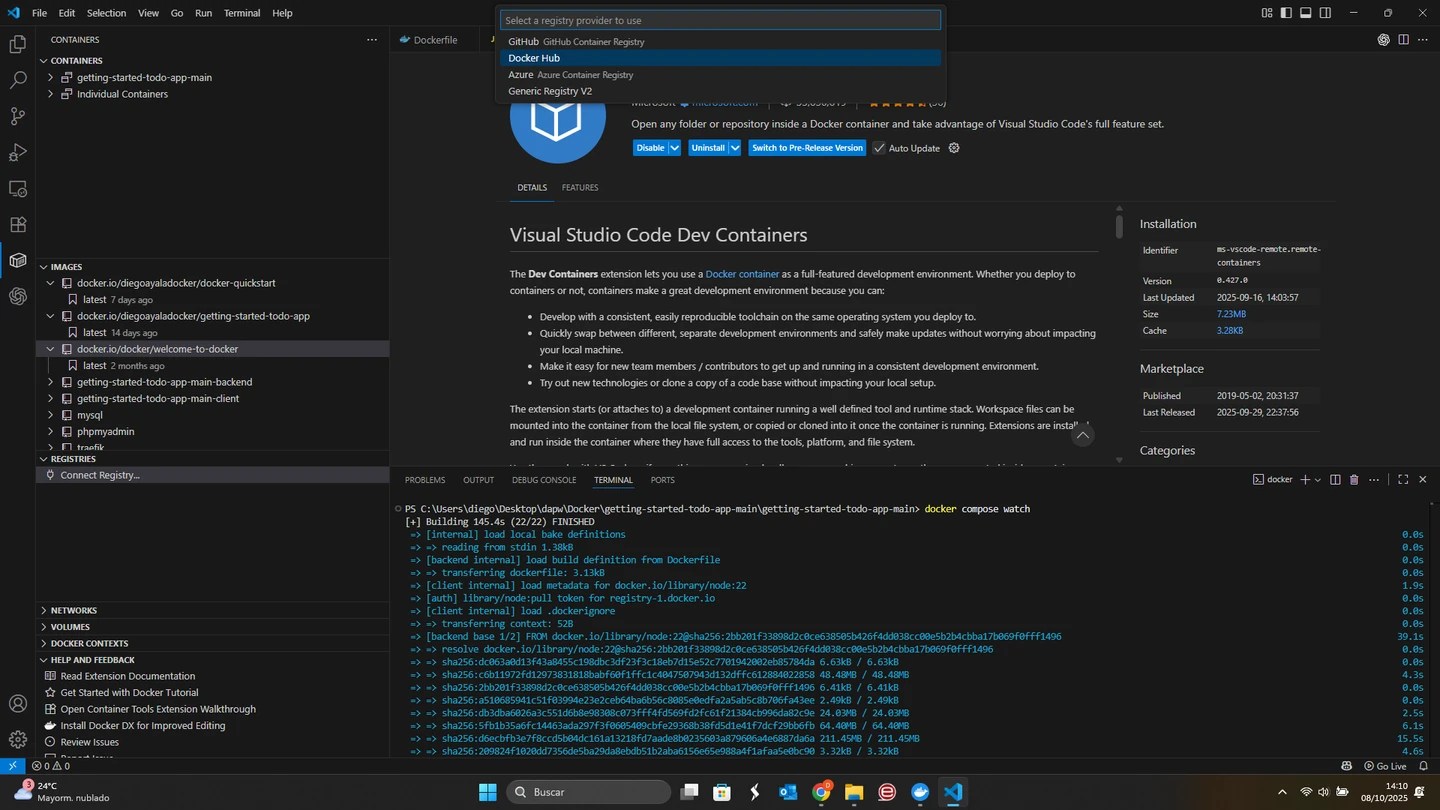Image resolution: width=1440 pixels, height=810 pixels.
Task: Click the Disable extension button
Action: 650,148
